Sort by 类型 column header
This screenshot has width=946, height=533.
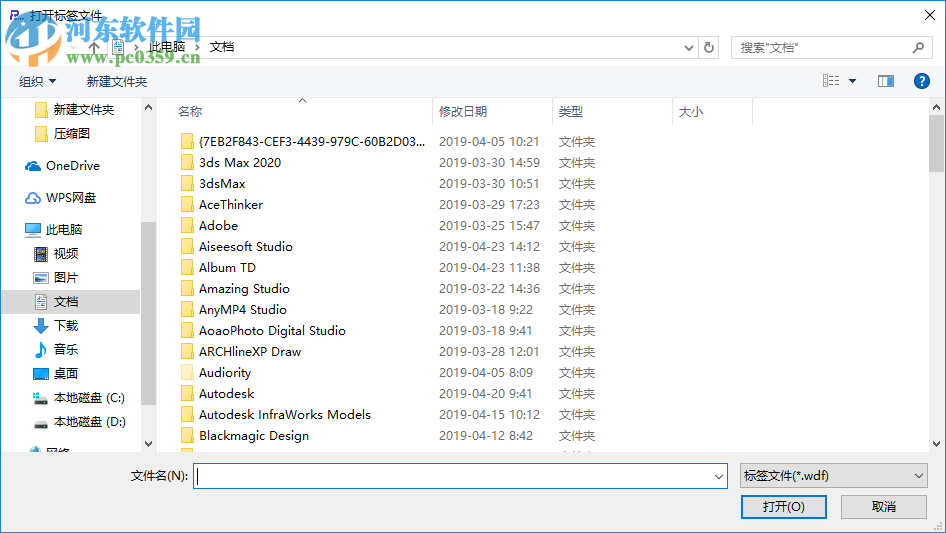coord(570,112)
